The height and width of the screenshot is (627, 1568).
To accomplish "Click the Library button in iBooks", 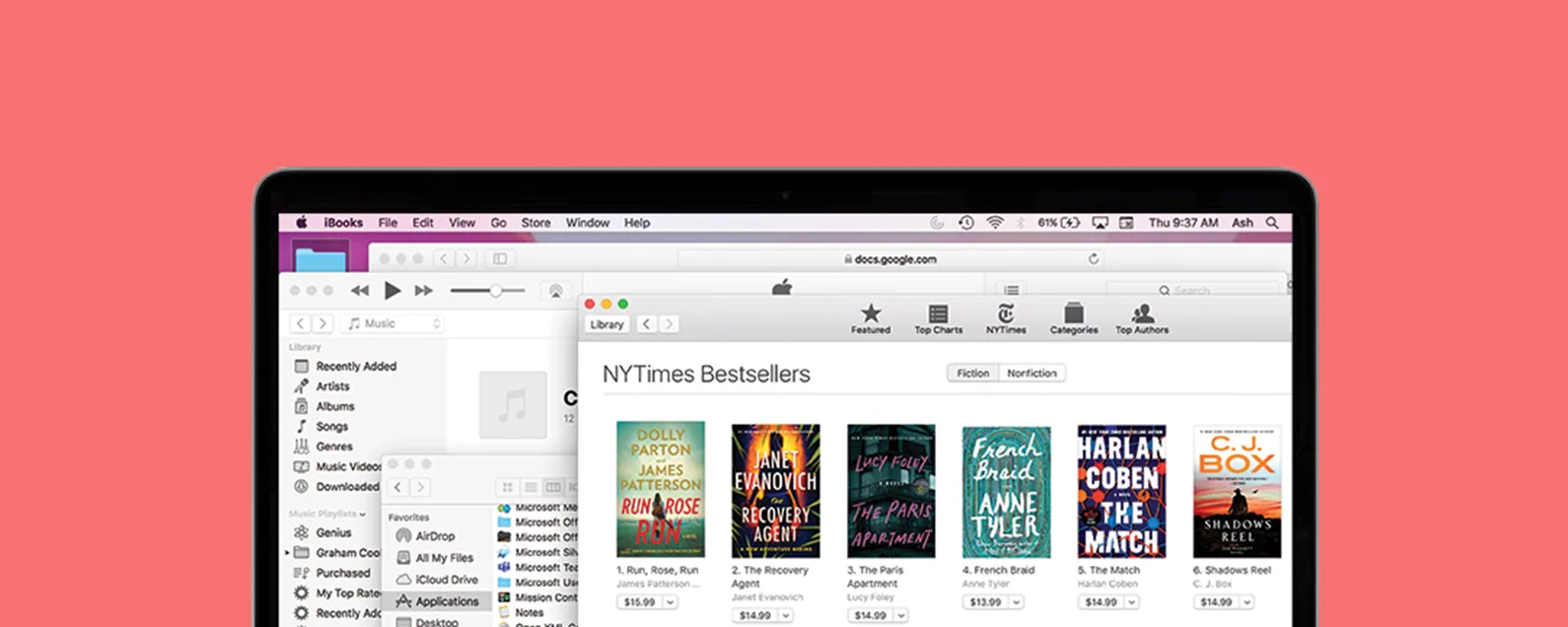I will point(606,324).
